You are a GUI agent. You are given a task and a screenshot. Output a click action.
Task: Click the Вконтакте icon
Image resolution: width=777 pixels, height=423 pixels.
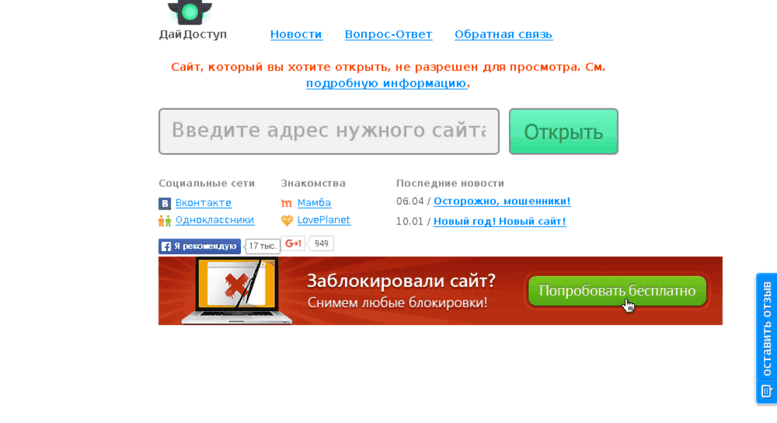point(165,203)
